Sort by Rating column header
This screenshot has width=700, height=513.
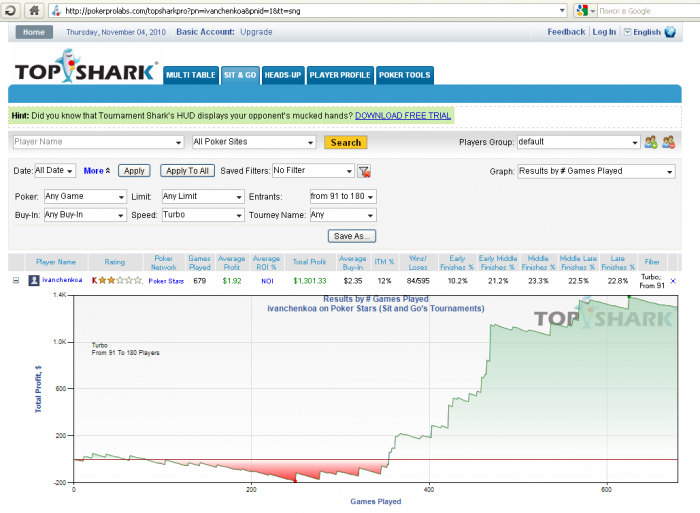pyautogui.click(x=115, y=262)
